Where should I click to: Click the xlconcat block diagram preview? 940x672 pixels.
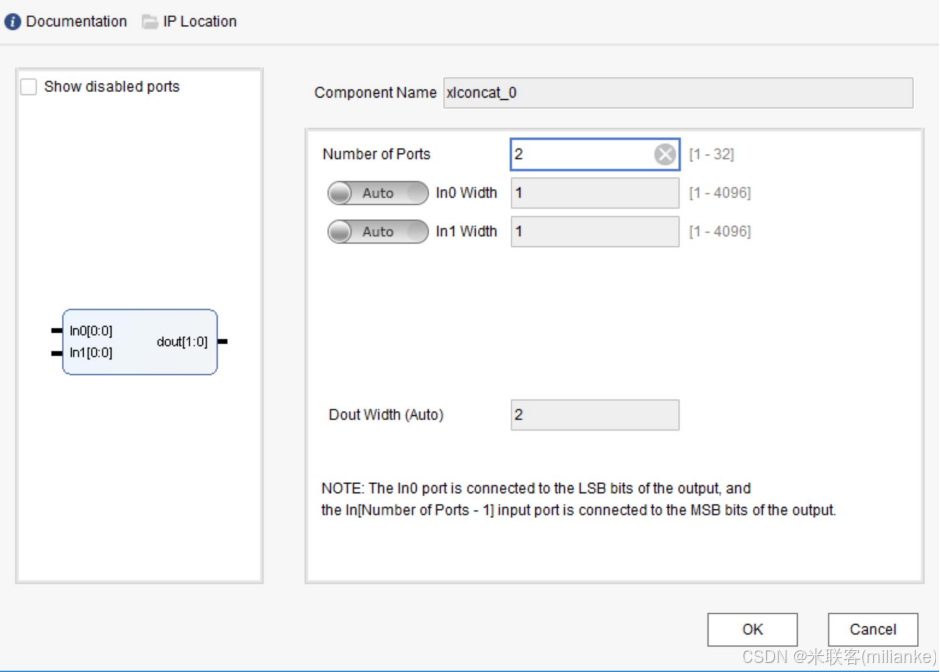140,341
